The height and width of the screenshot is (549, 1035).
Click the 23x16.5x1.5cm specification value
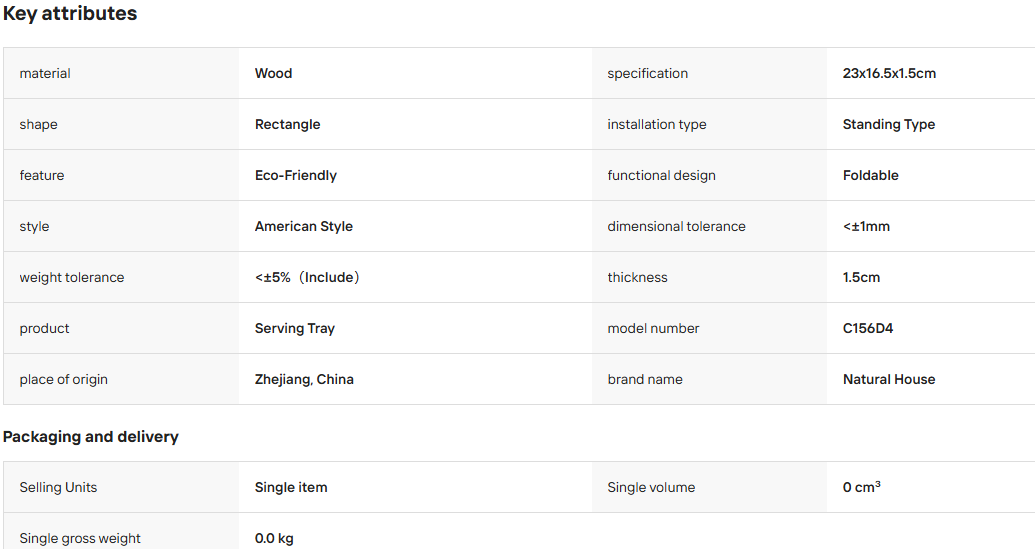coord(889,73)
